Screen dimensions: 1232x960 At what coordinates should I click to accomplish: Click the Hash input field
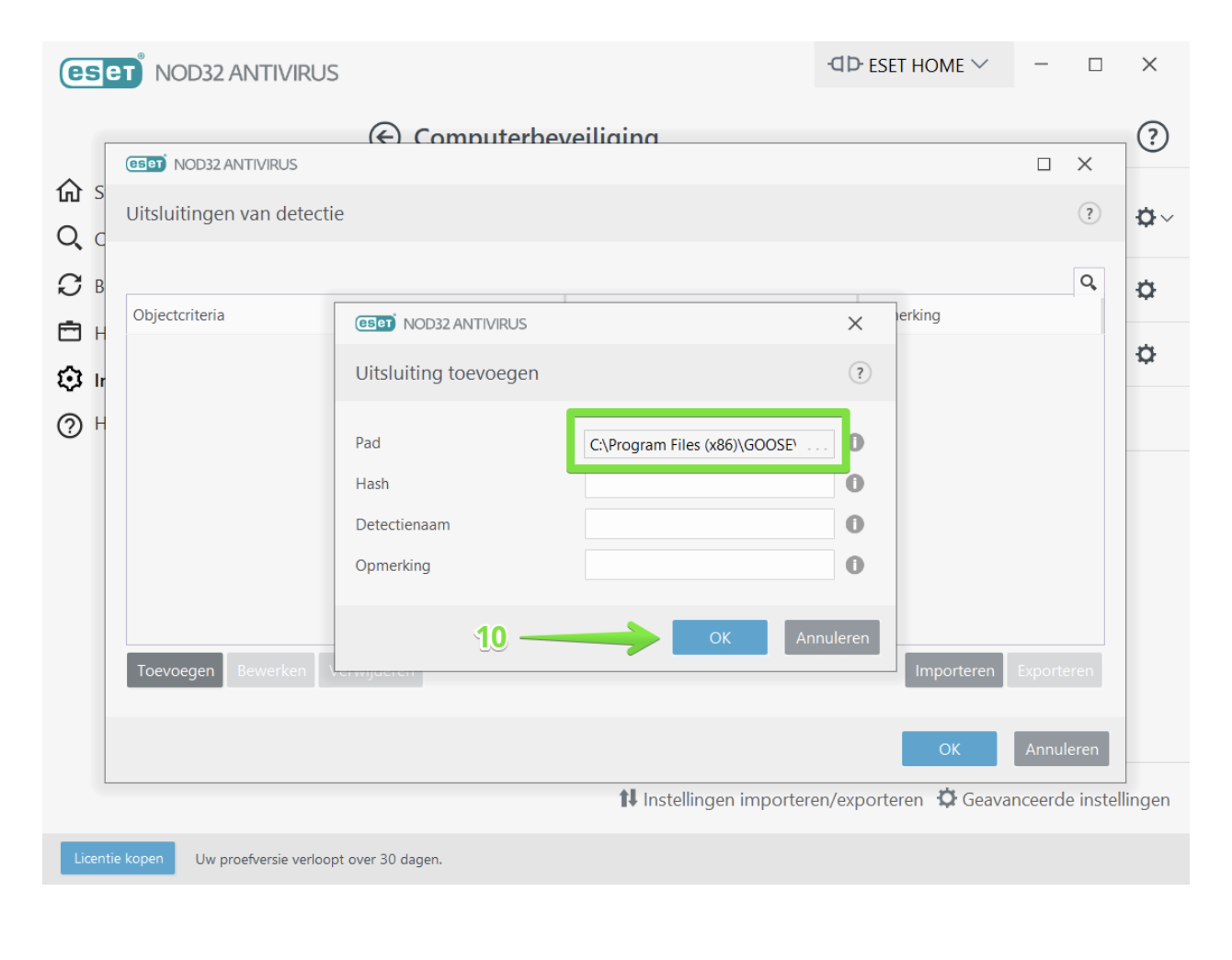(x=709, y=485)
